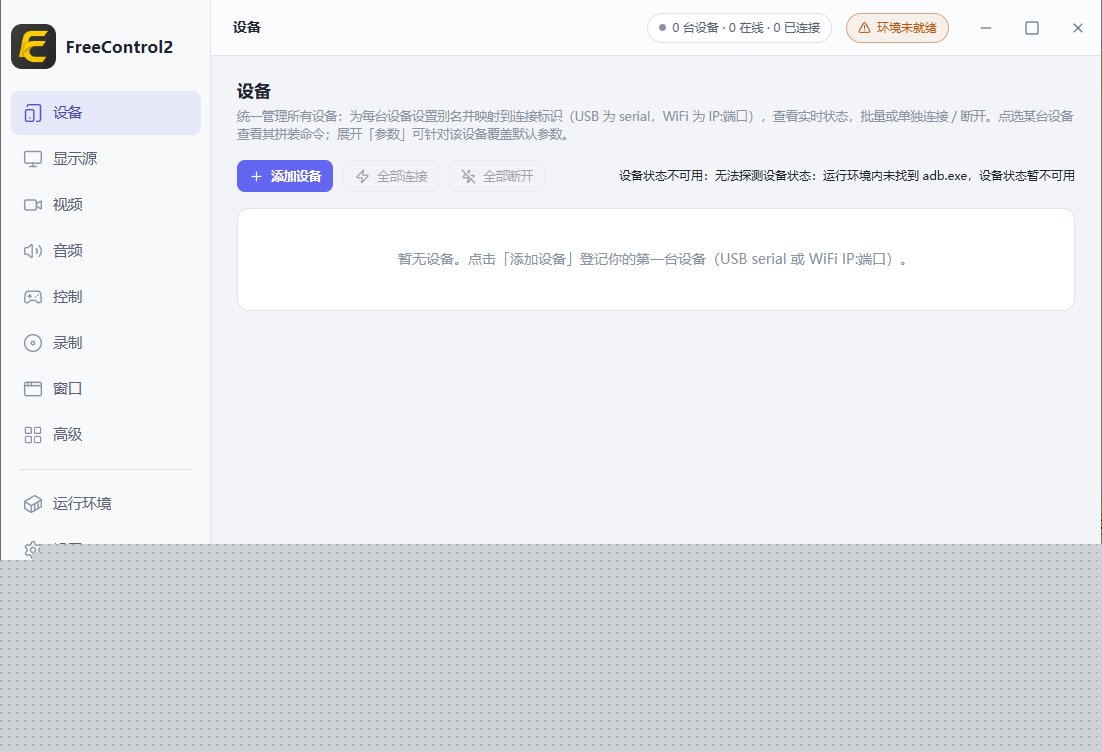This screenshot has height=752, width=1102.
Task: Click the warning triangle icon in 环境未就绪
Action: pos(864,28)
